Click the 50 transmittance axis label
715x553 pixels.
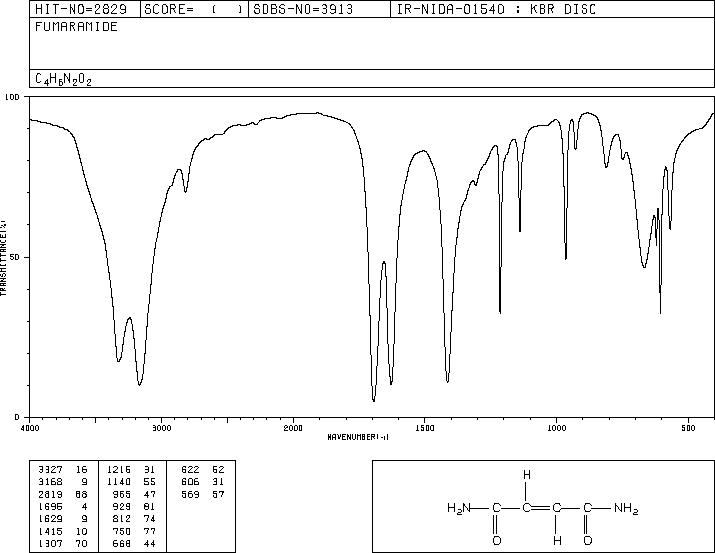point(15,257)
